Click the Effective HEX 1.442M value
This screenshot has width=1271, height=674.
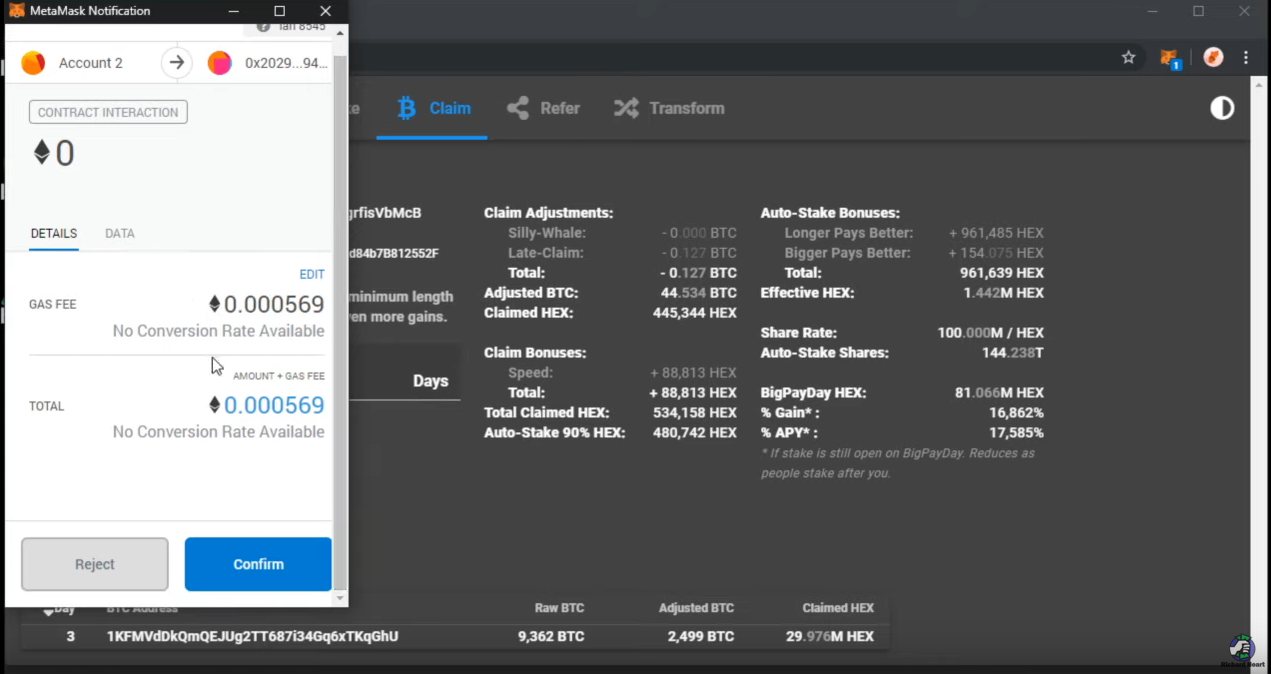point(1004,293)
